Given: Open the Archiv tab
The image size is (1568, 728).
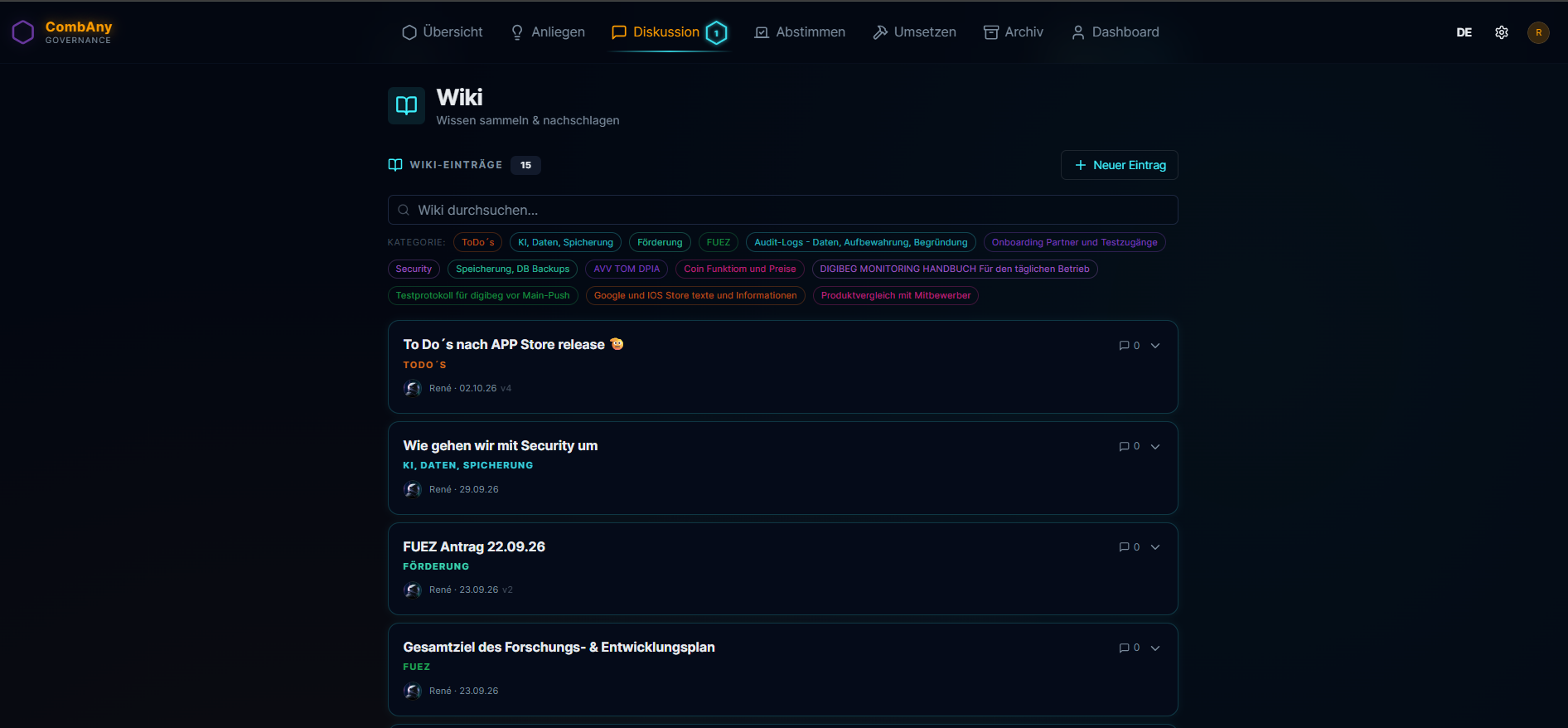Looking at the screenshot, I should [x=1014, y=32].
